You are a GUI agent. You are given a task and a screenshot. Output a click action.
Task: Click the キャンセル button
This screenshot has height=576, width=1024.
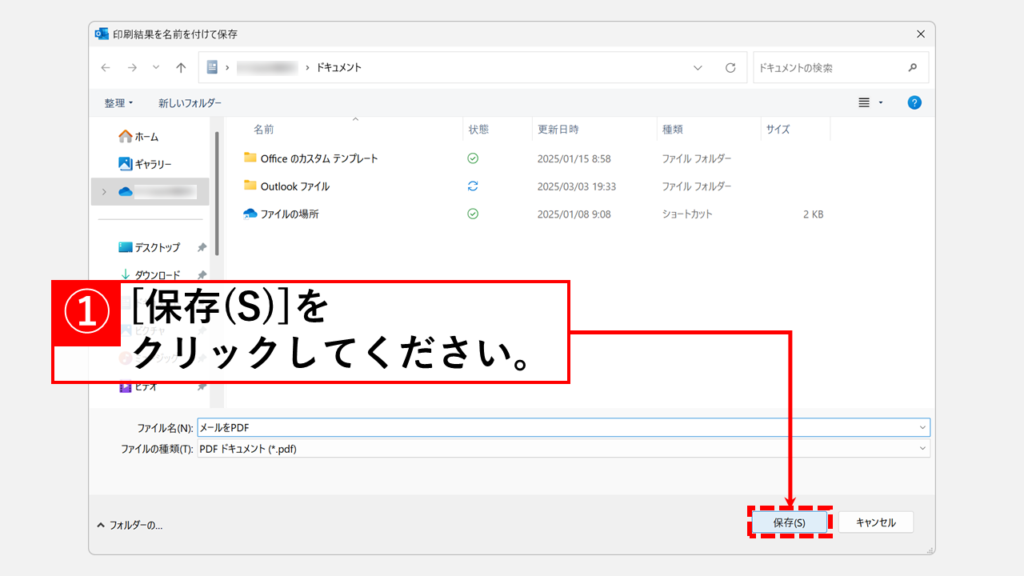tap(876, 522)
